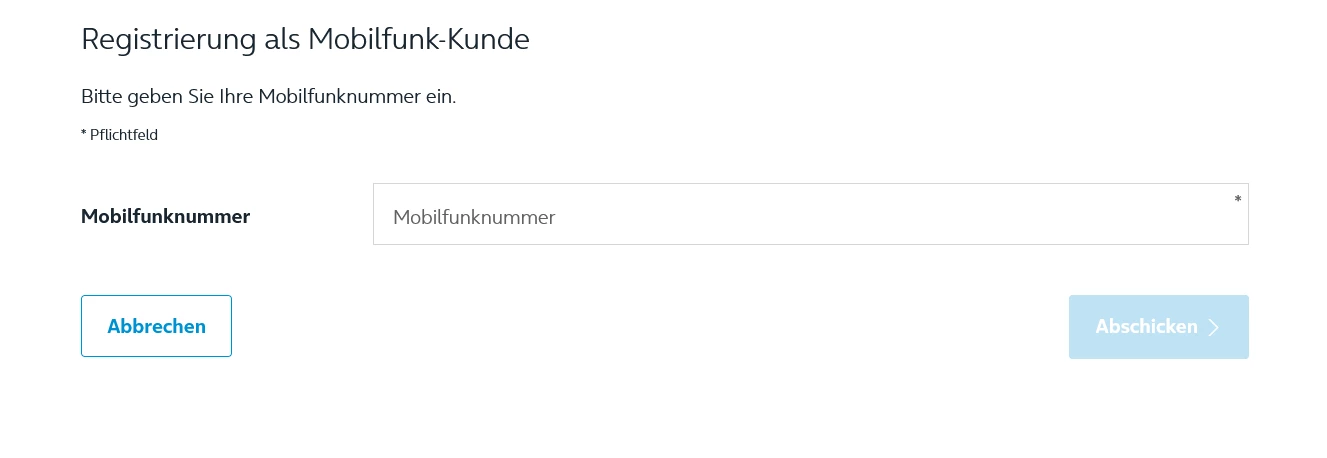Screen dimensions: 1327x458
Task: Click the 'Bitte geben Sie Ihre Mobilfunknummer ein' text
Action: [268, 97]
